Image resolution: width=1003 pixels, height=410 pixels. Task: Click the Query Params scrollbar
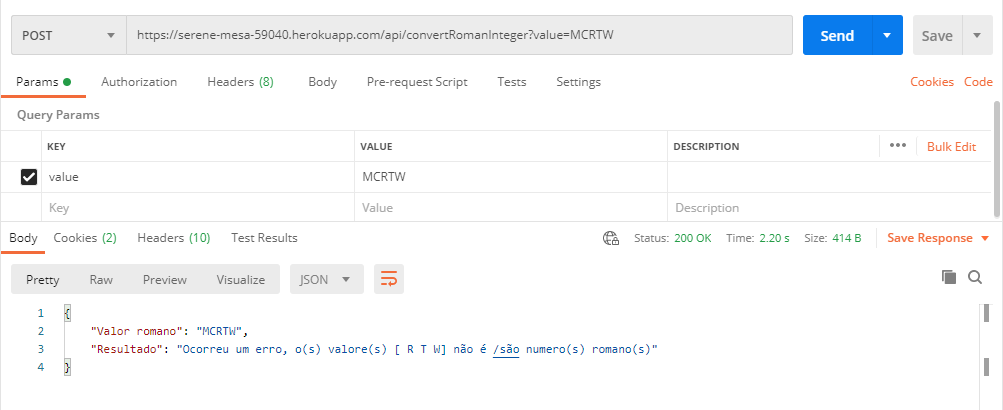997,159
